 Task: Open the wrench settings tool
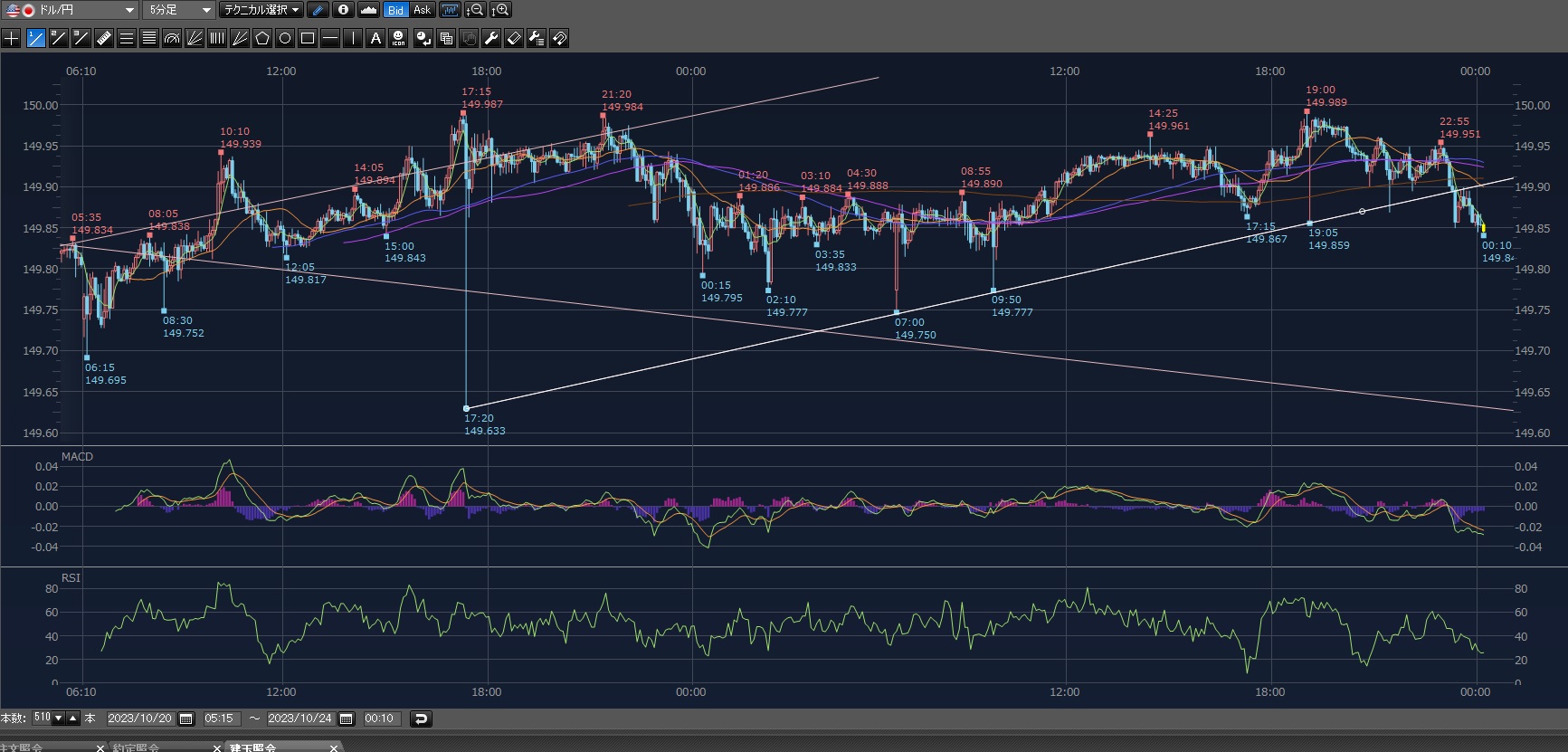coord(491,38)
